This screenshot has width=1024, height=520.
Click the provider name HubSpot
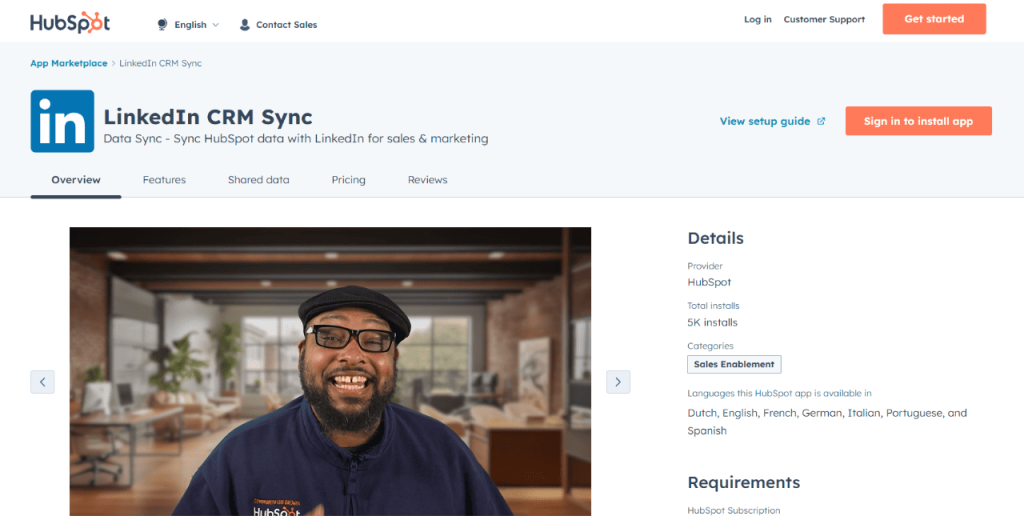point(709,283)
